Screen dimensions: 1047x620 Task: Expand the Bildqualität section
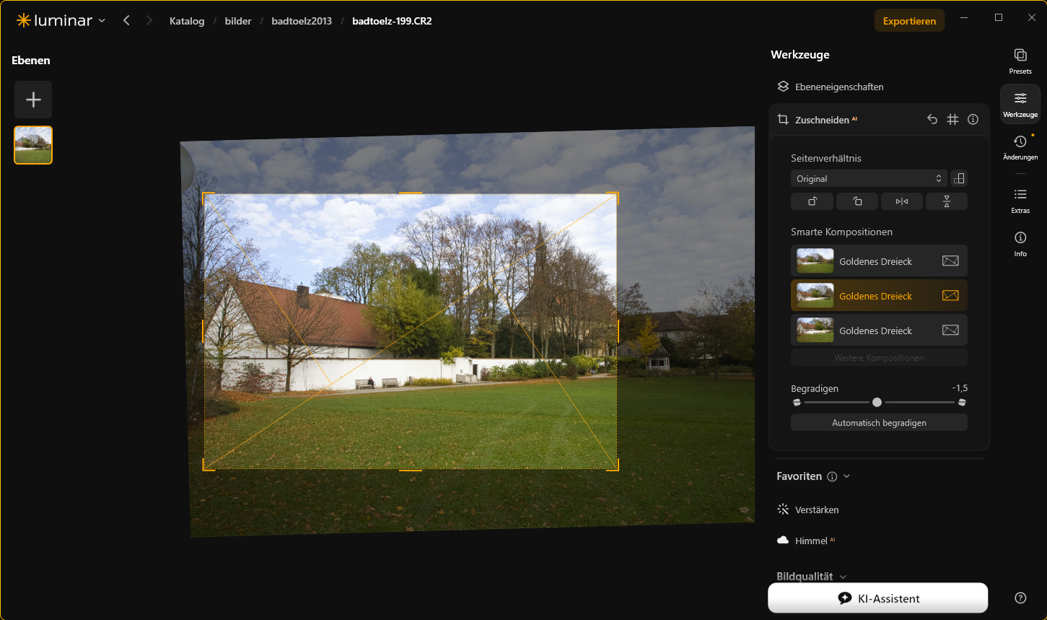[x=811, y=576]
